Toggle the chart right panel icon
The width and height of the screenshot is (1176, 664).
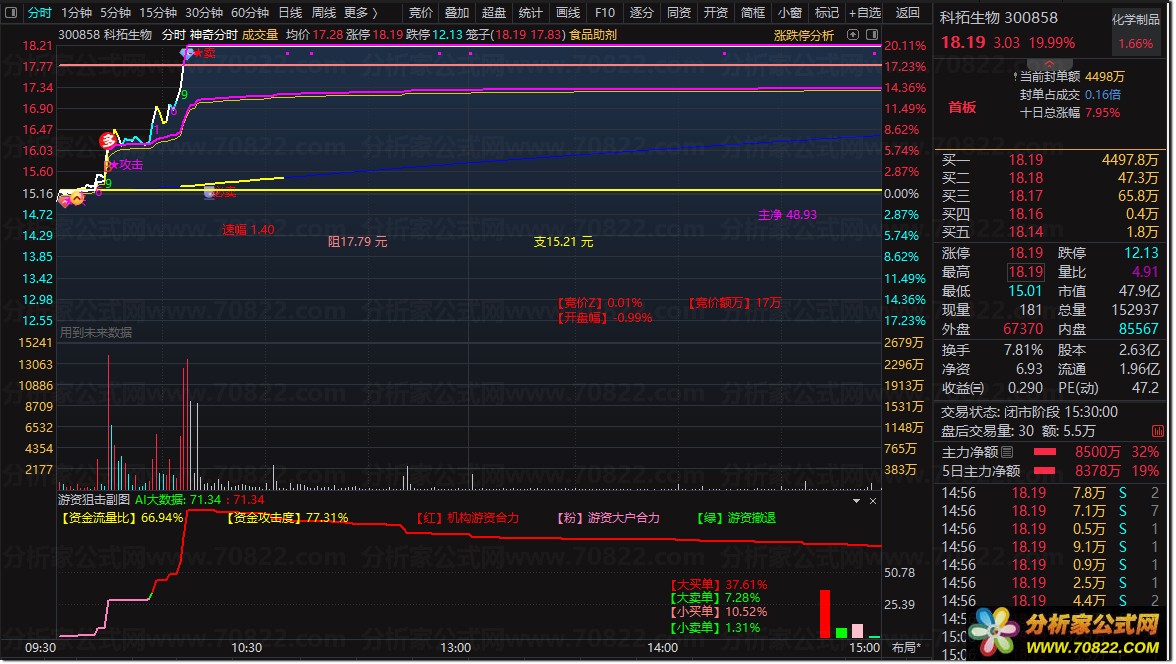click(872, 35)
